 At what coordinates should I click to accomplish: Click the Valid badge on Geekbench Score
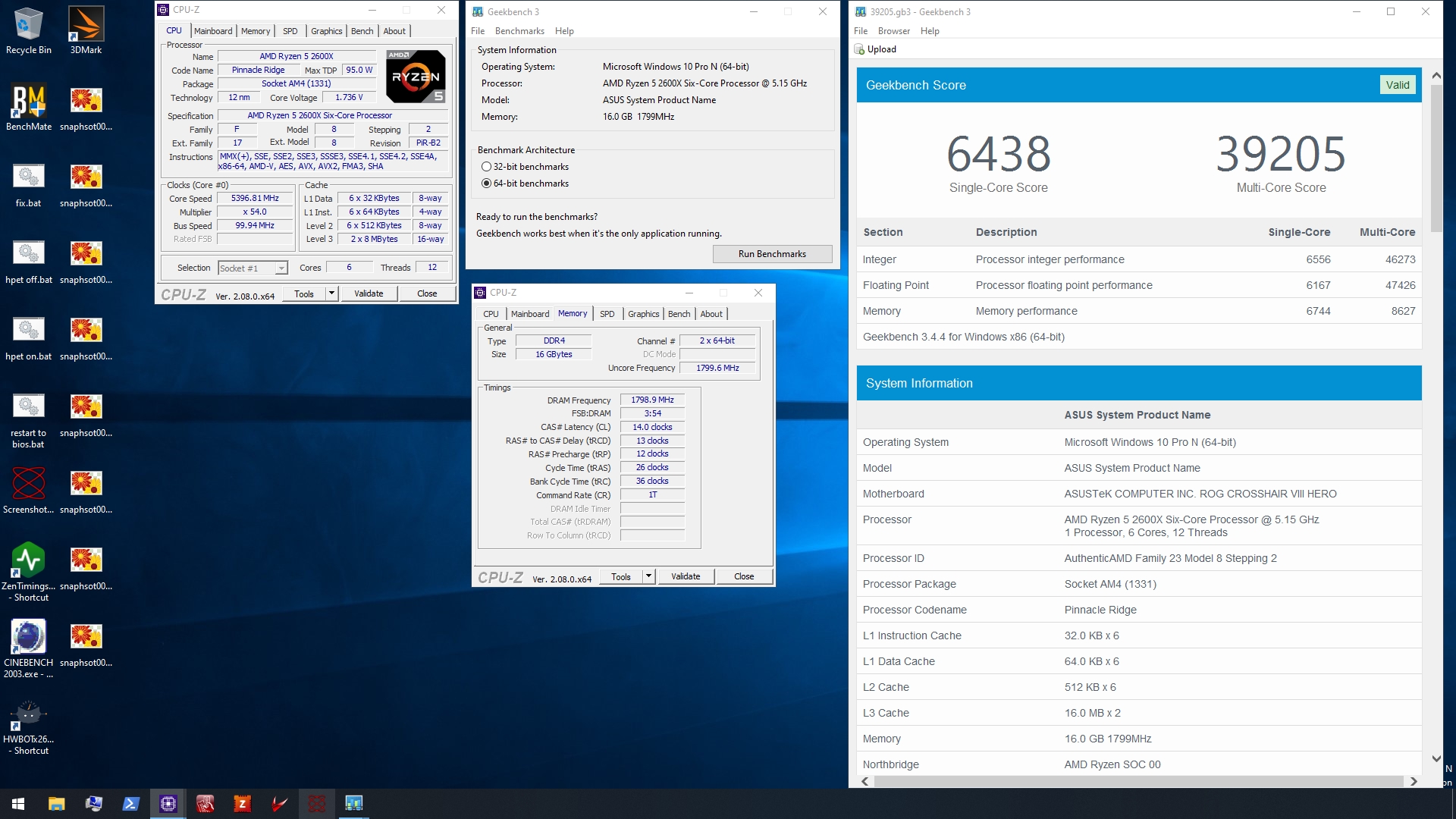click(1397, 85)
